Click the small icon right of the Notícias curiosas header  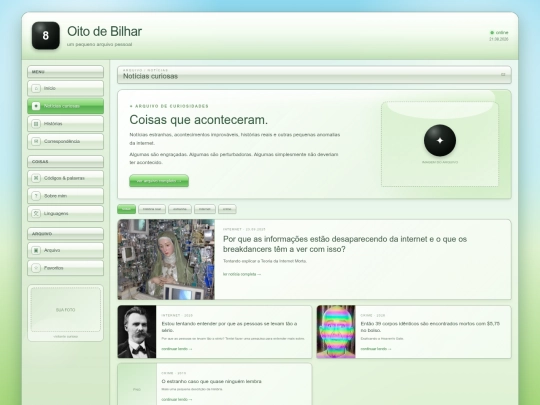pos(503,74)
